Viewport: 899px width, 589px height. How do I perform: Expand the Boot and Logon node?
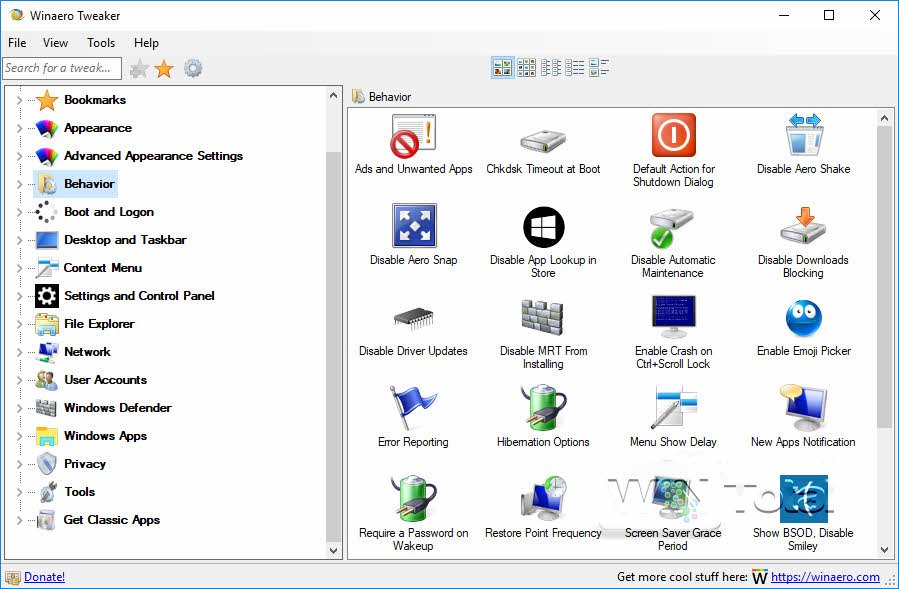[19, 212]
